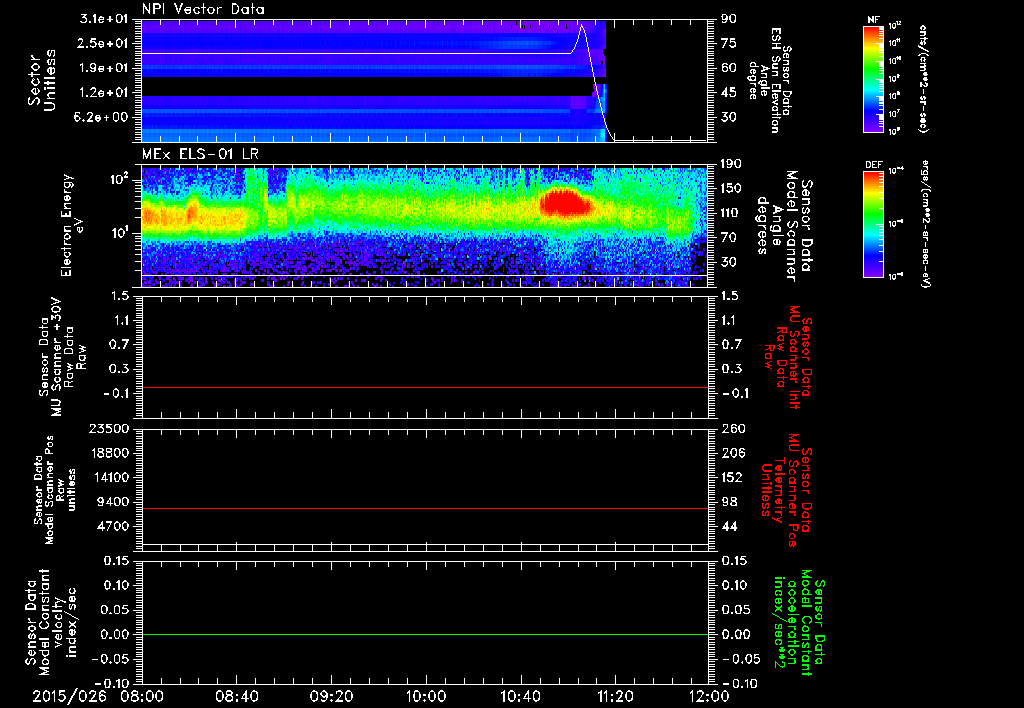Click the '98' telemetry tick label

pos(729,502)
